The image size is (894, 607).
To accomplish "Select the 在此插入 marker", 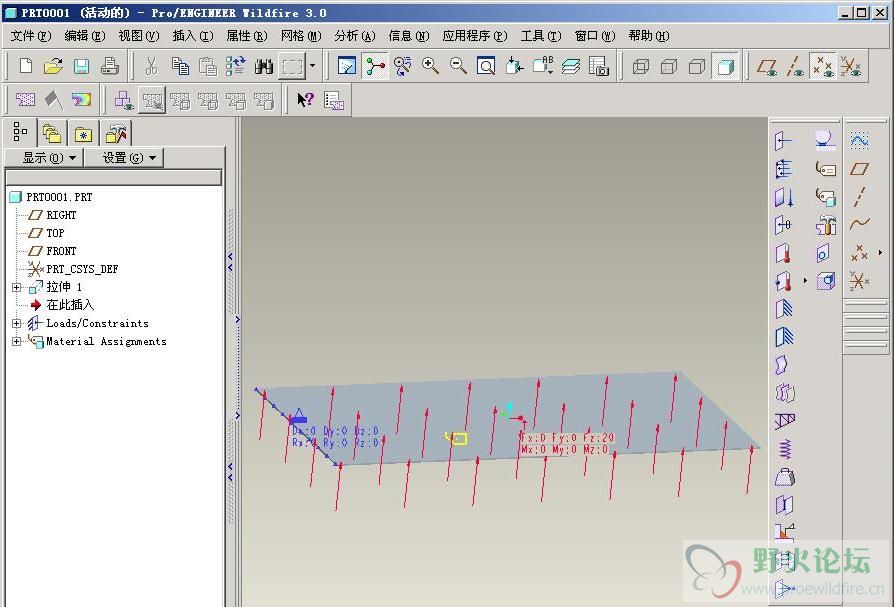I will coord(70,305).
